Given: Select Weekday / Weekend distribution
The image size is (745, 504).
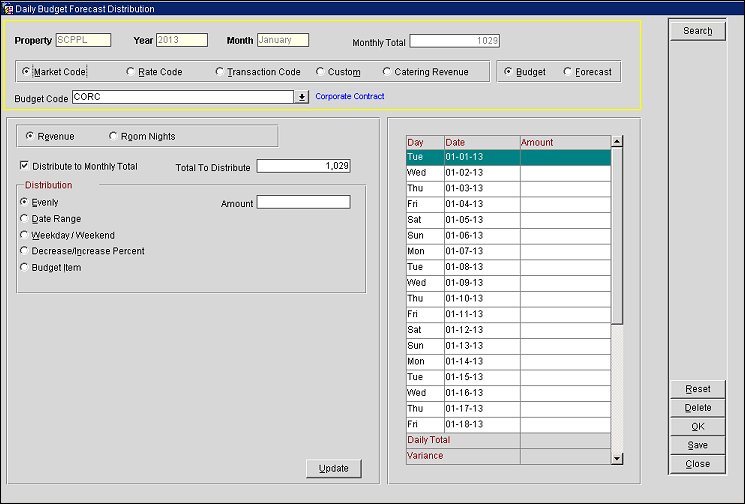Looking at the screenshot, I should tap(25, 235).
